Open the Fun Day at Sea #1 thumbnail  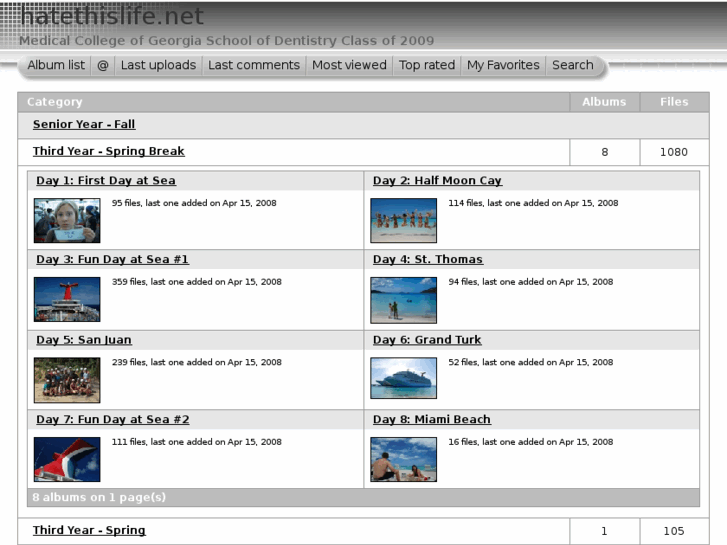click(67, 299)
